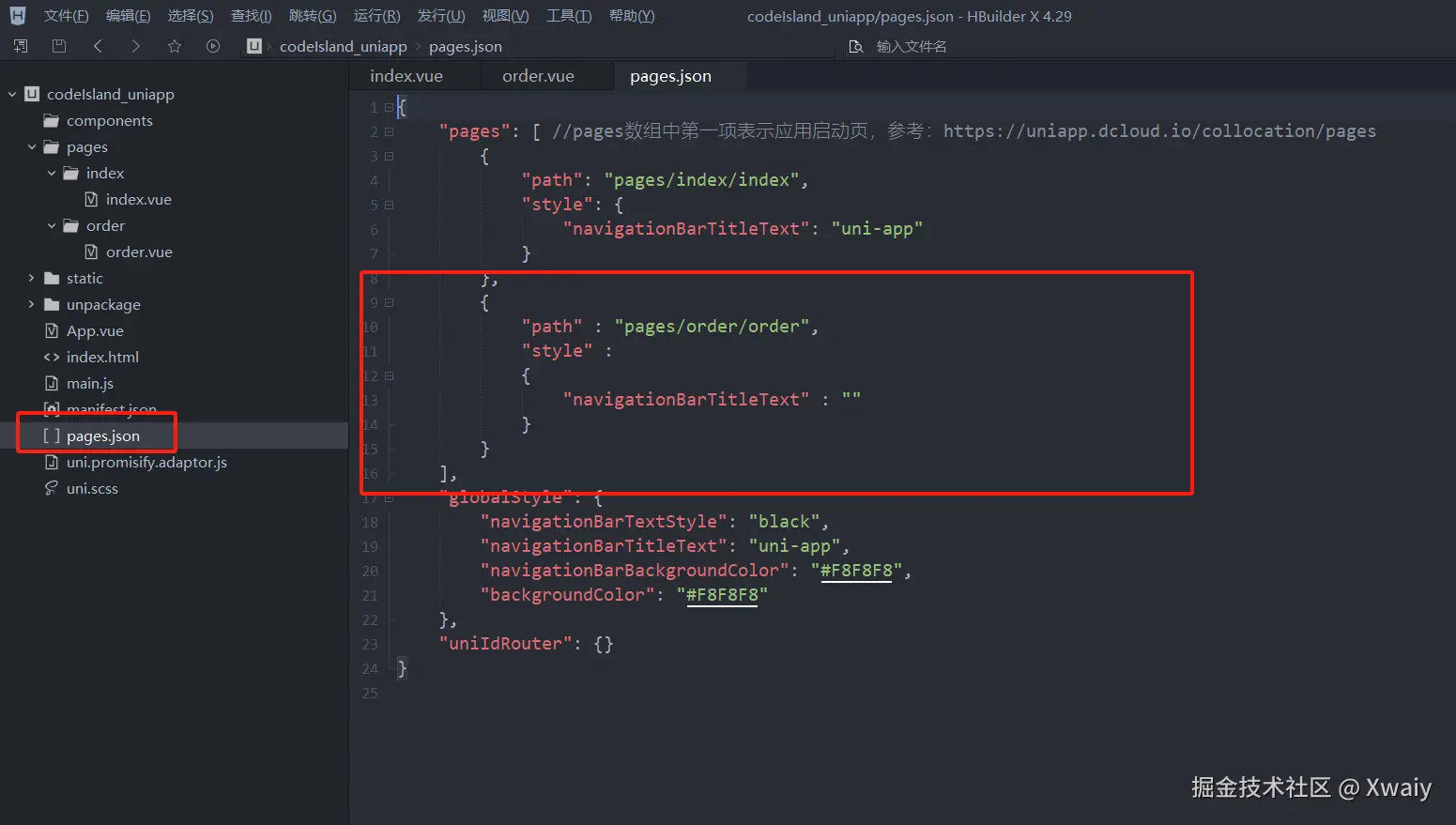Open the order.vue file from sidebar
1456x825 pixels.
[139, 252]
